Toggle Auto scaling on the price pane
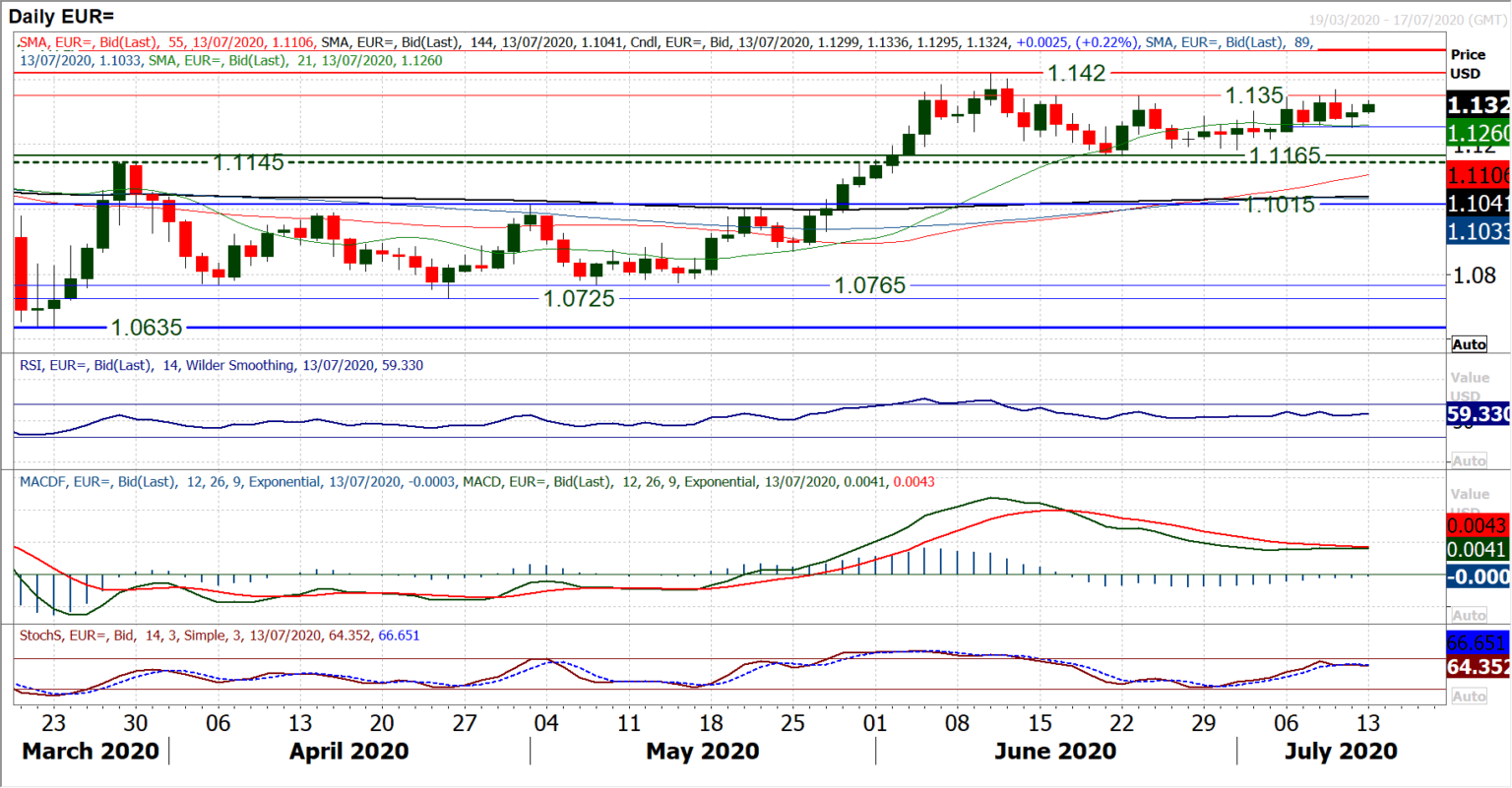Viewport: 1512px width, 788px height. pos(1469,344)
